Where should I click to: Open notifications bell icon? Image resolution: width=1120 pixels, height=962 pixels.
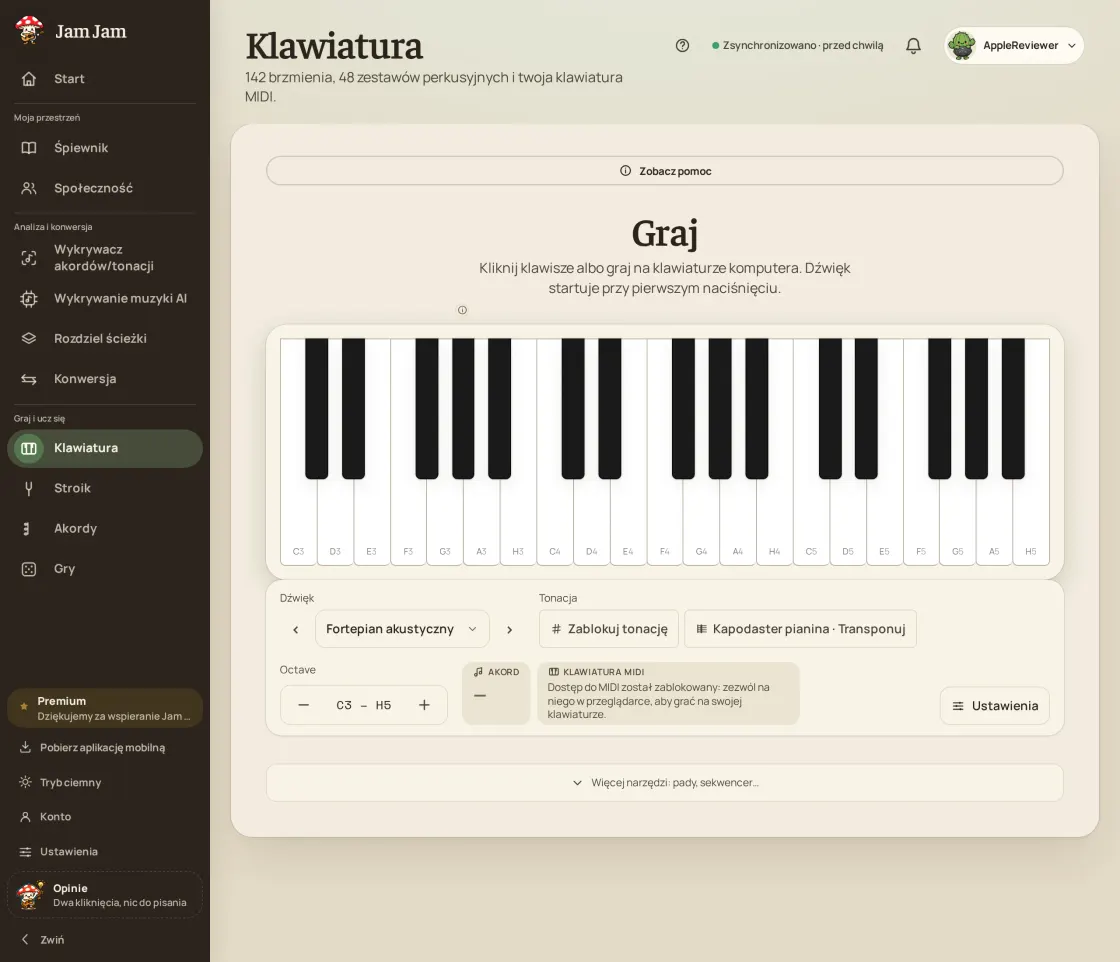(x=913, y=46)
